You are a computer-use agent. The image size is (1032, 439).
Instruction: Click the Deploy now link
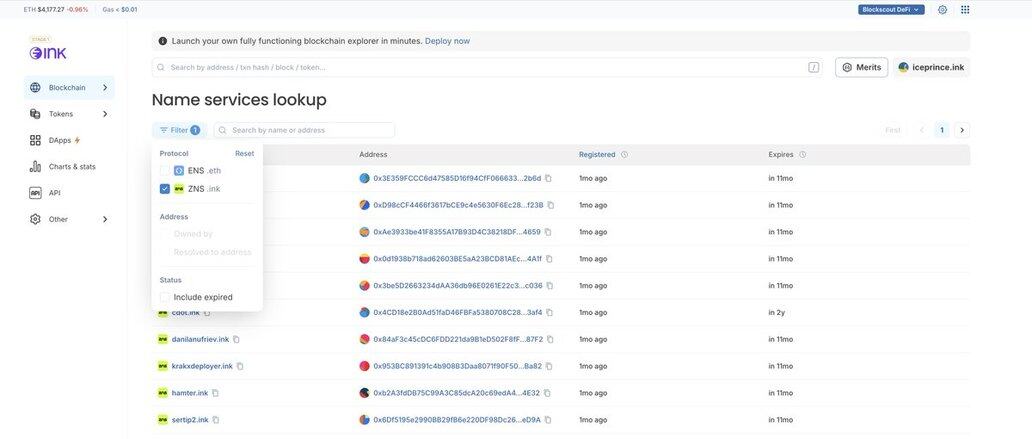447,41
